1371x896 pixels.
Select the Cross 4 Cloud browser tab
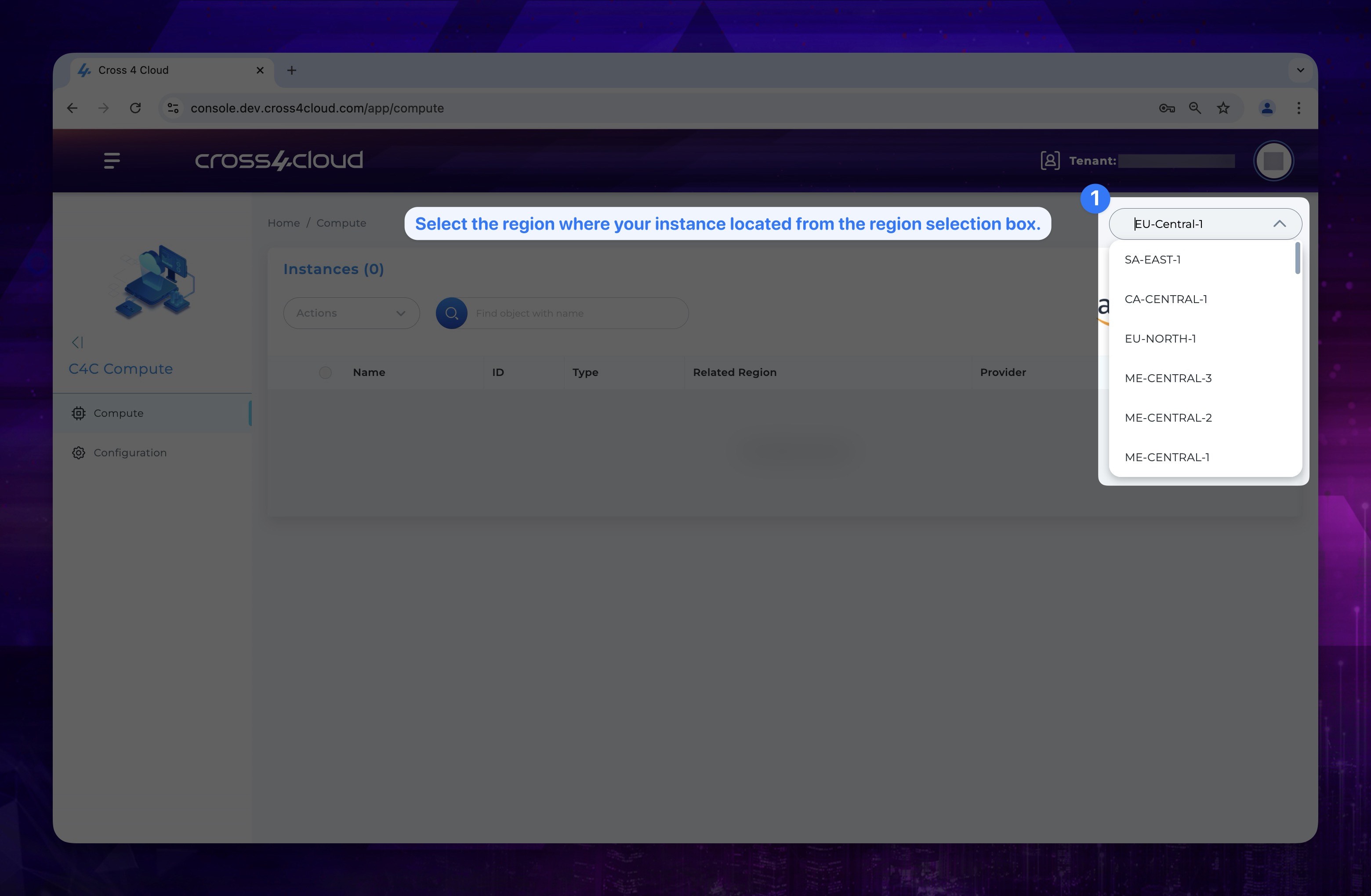tap(172, 70)
